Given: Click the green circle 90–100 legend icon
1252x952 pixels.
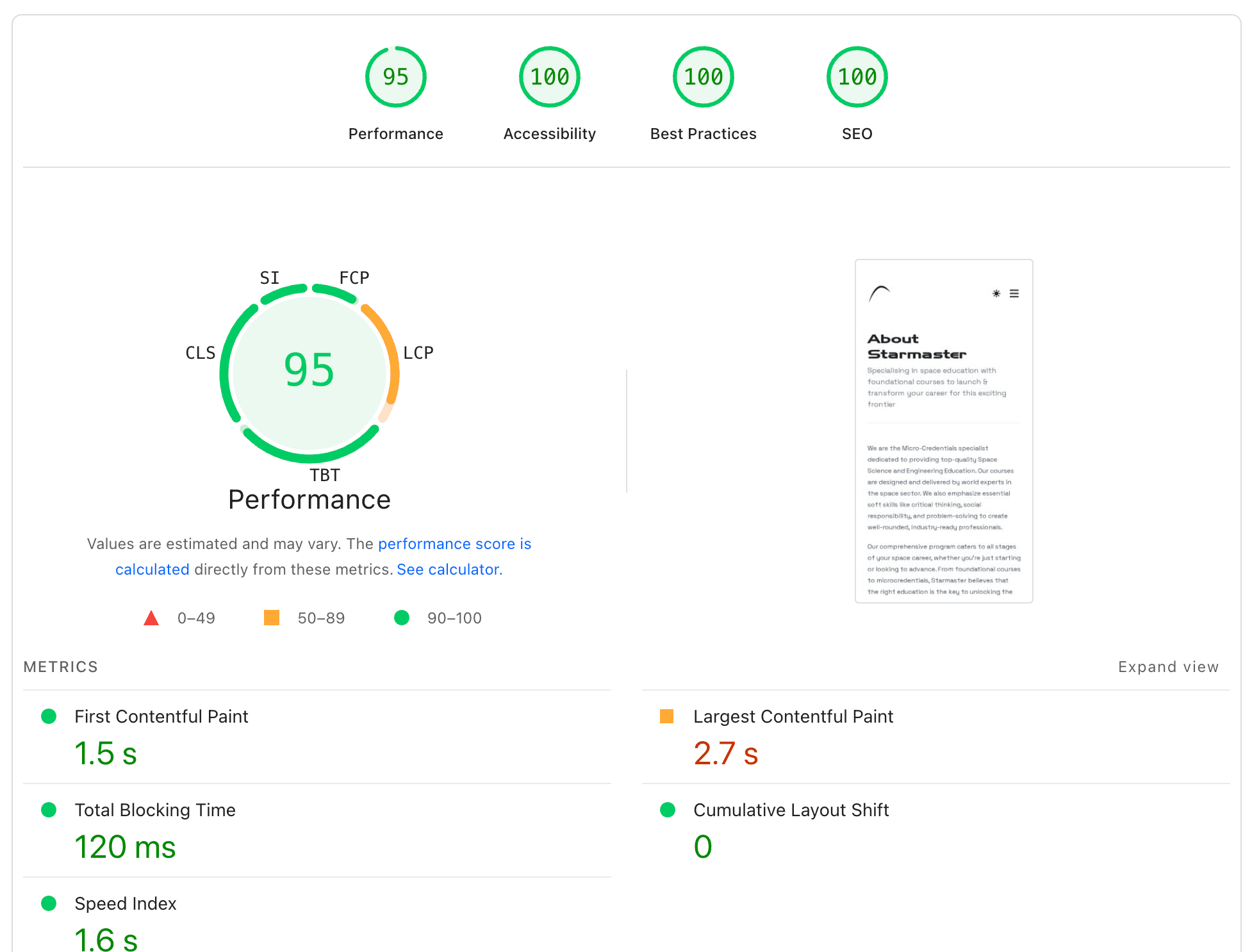Looking at the screenshot, I should (402, 618).
